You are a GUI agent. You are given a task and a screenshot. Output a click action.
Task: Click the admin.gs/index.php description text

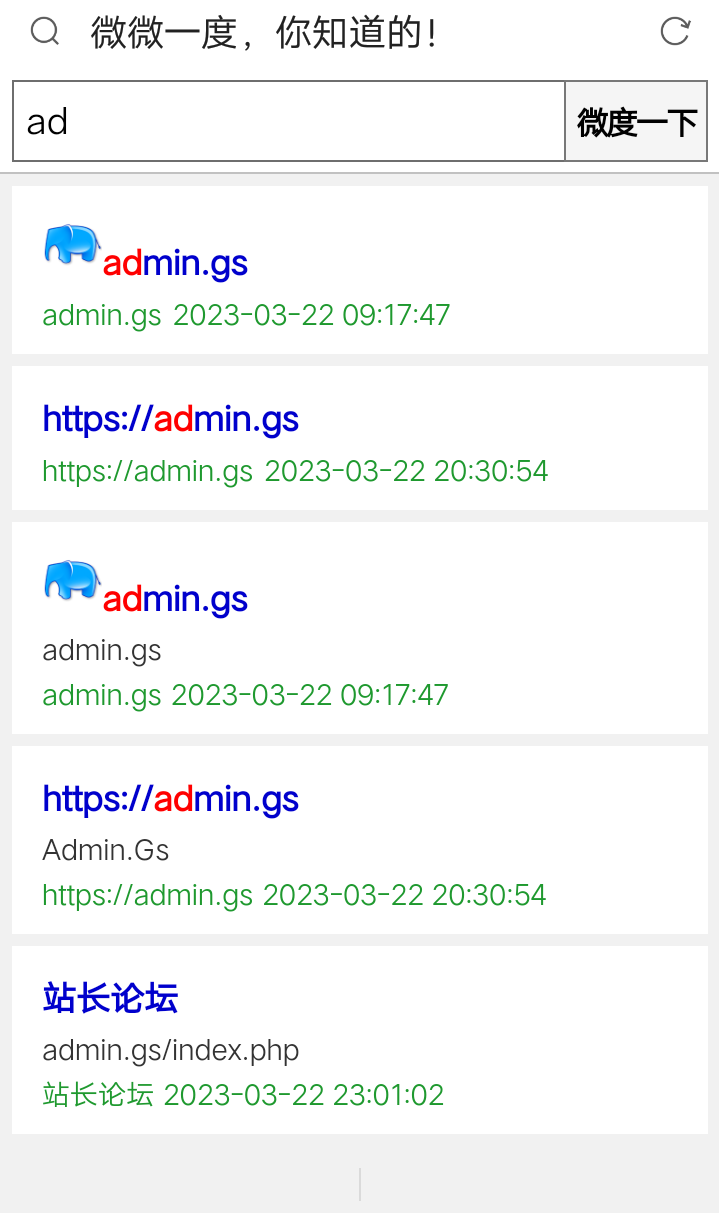click(171, 1051)
